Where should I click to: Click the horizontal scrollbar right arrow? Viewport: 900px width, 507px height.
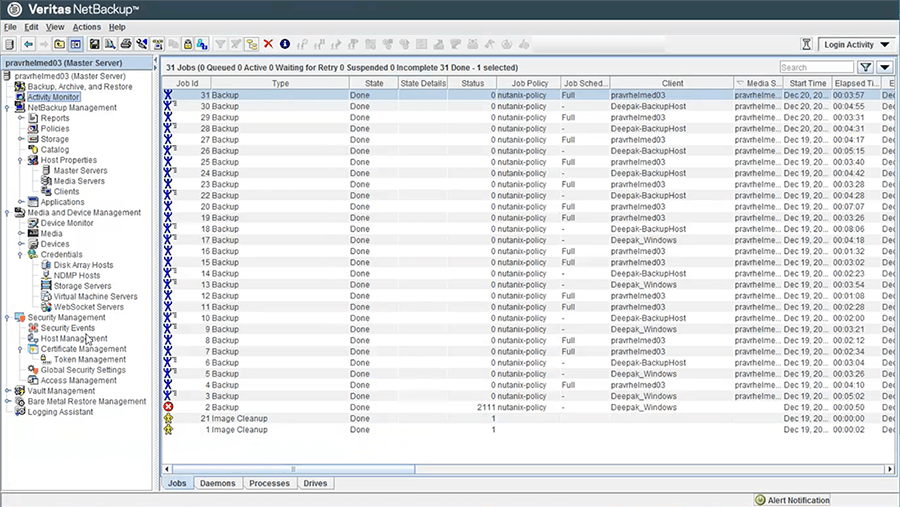(x=890, y=469)
